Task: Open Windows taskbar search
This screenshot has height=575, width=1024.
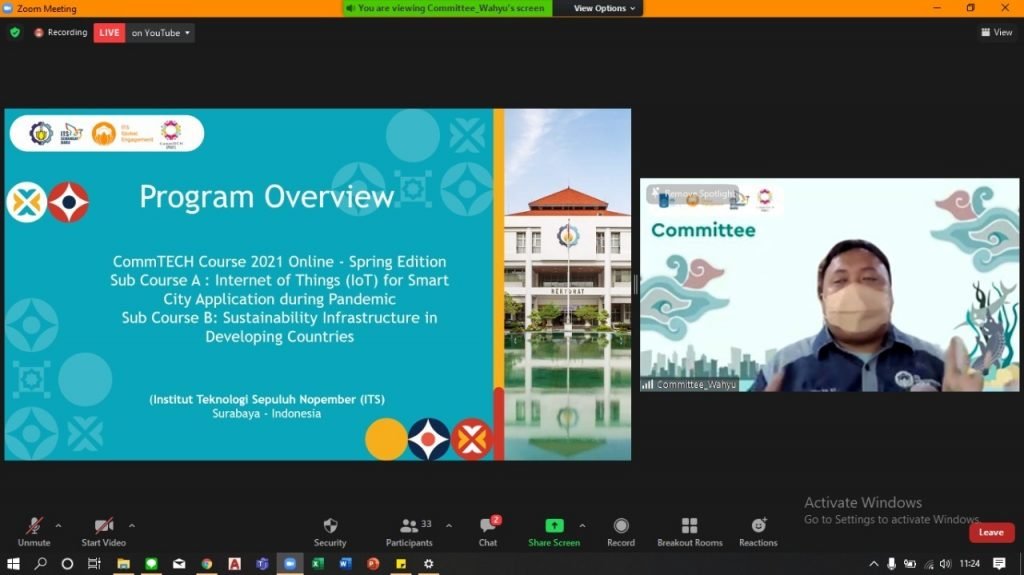Action: coord(40,563)
